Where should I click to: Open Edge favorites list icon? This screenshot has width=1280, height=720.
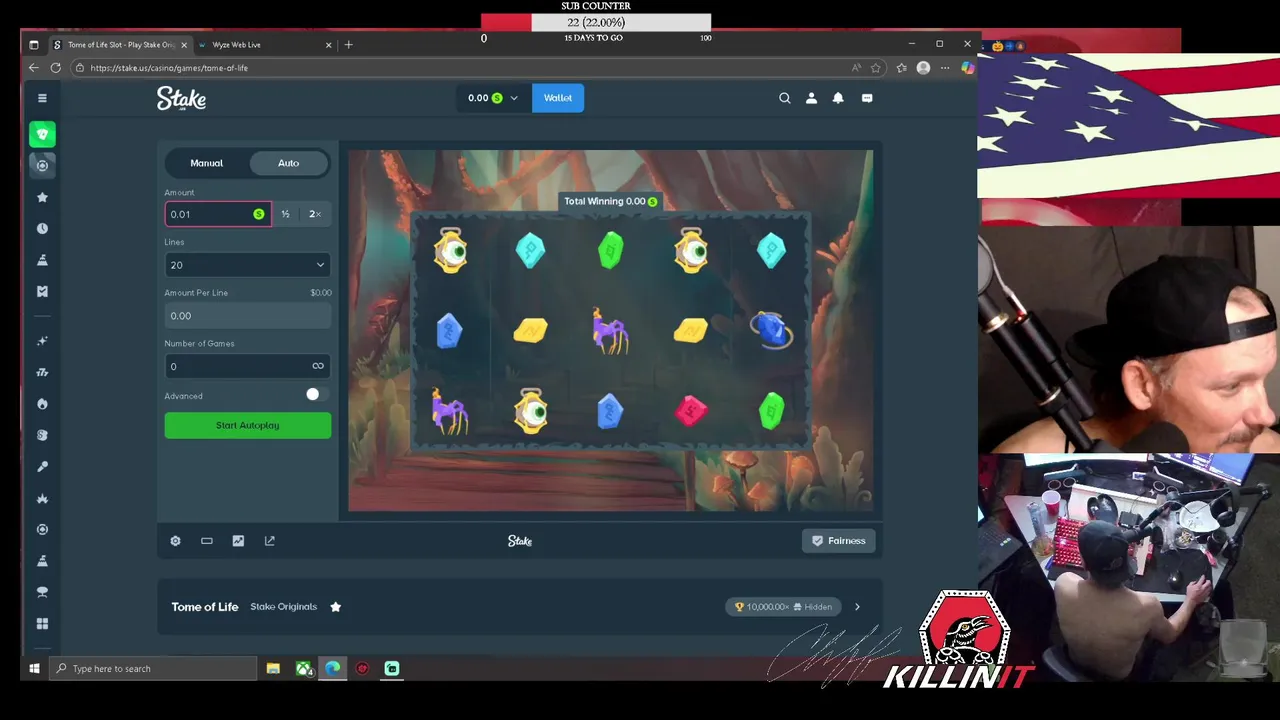pyautogui.click(x=901, y=68)
